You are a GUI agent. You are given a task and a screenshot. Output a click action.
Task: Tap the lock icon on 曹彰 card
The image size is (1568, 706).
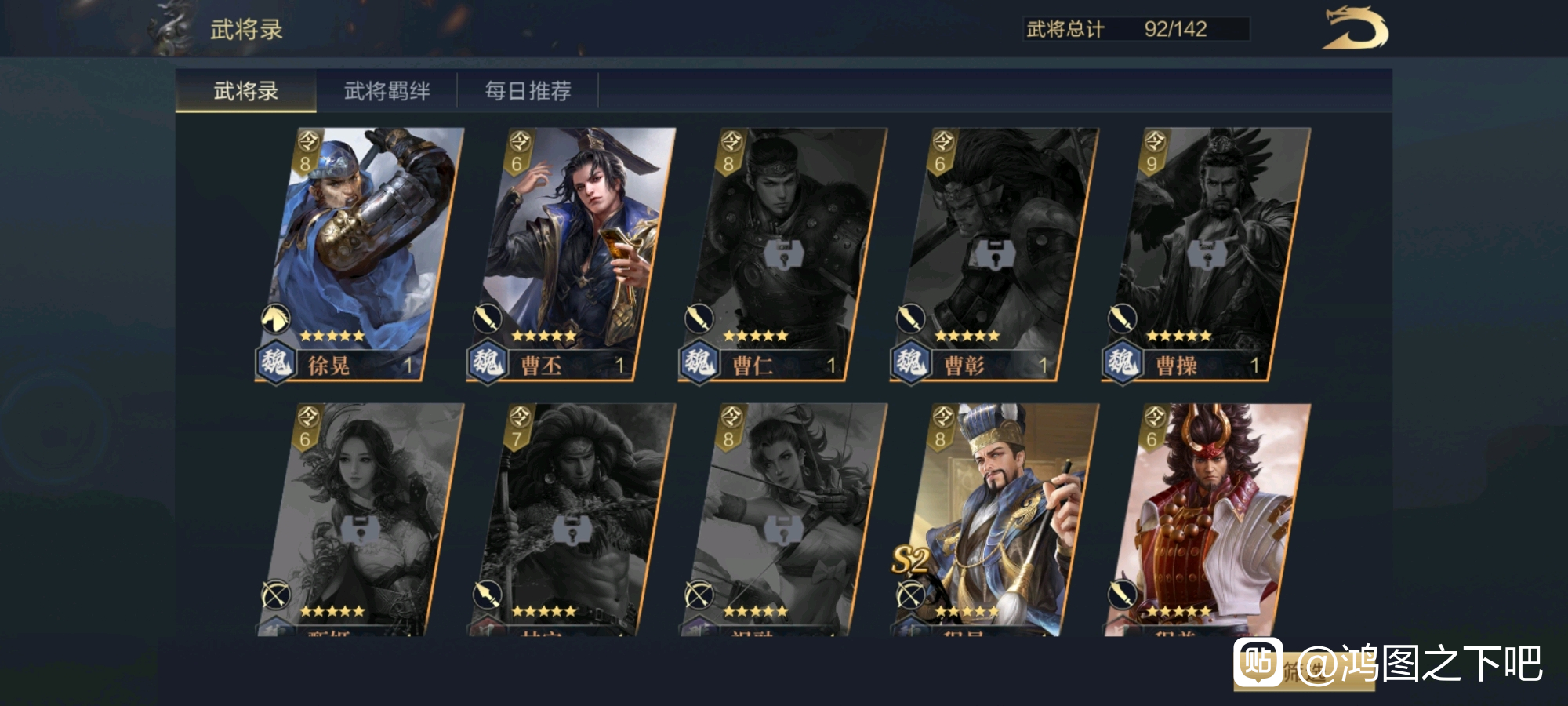993,253
